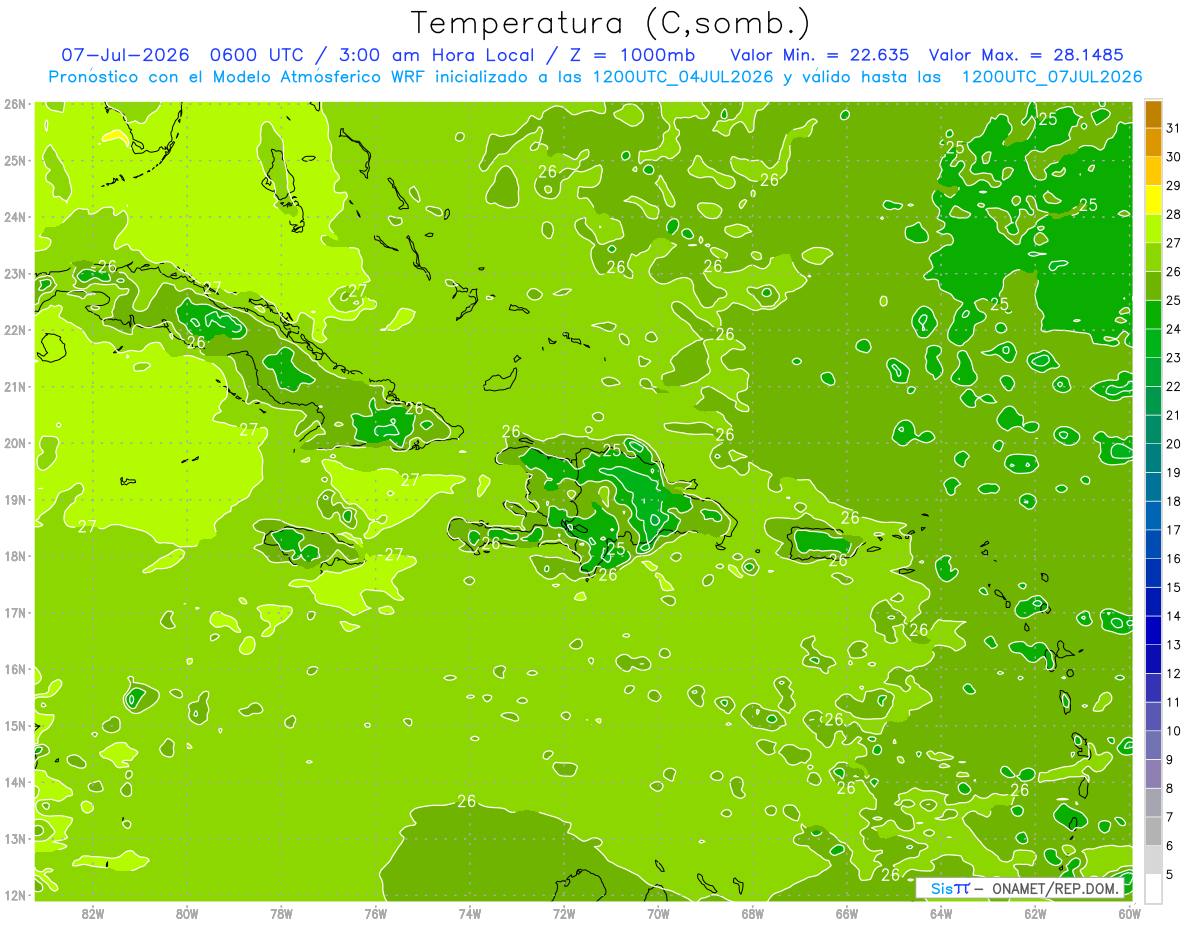Click the longitude axis label '82W'
Viewport: 1200px width, 927px height.
[93, 913]
